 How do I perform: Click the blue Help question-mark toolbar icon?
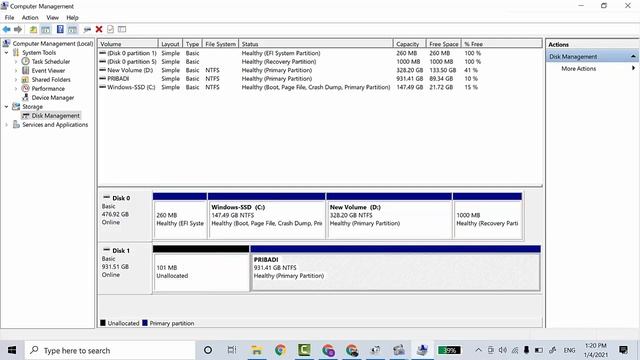[60, 29]
